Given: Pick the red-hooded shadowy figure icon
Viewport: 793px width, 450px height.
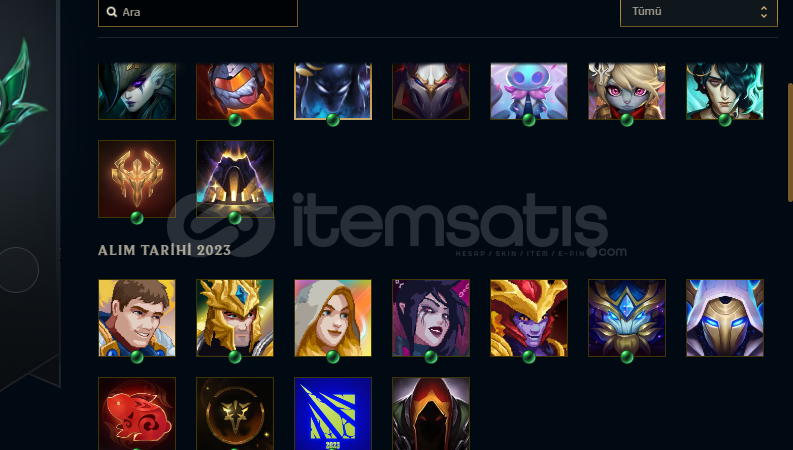Looking at the screenshot, I should (x=431, y=414).
